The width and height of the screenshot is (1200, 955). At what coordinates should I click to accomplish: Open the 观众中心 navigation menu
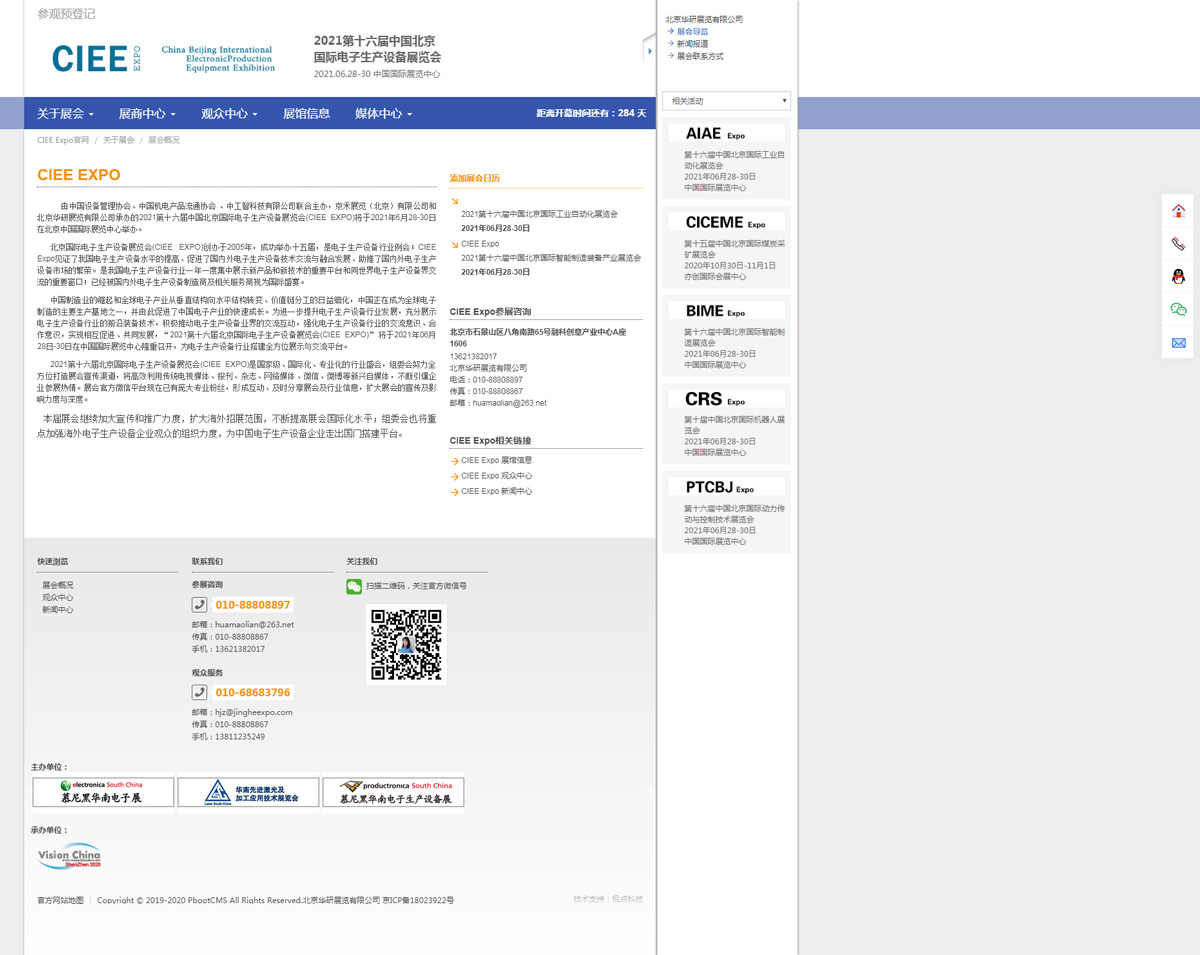click(229, 114)
